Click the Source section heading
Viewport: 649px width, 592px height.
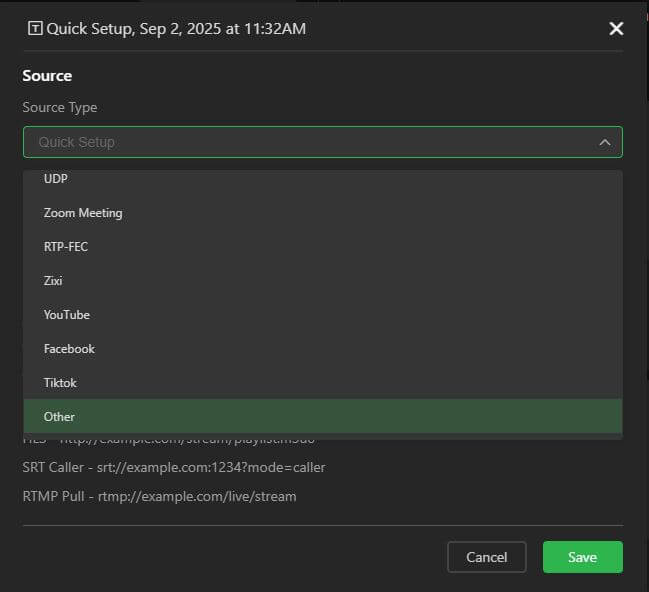point(47,76)
